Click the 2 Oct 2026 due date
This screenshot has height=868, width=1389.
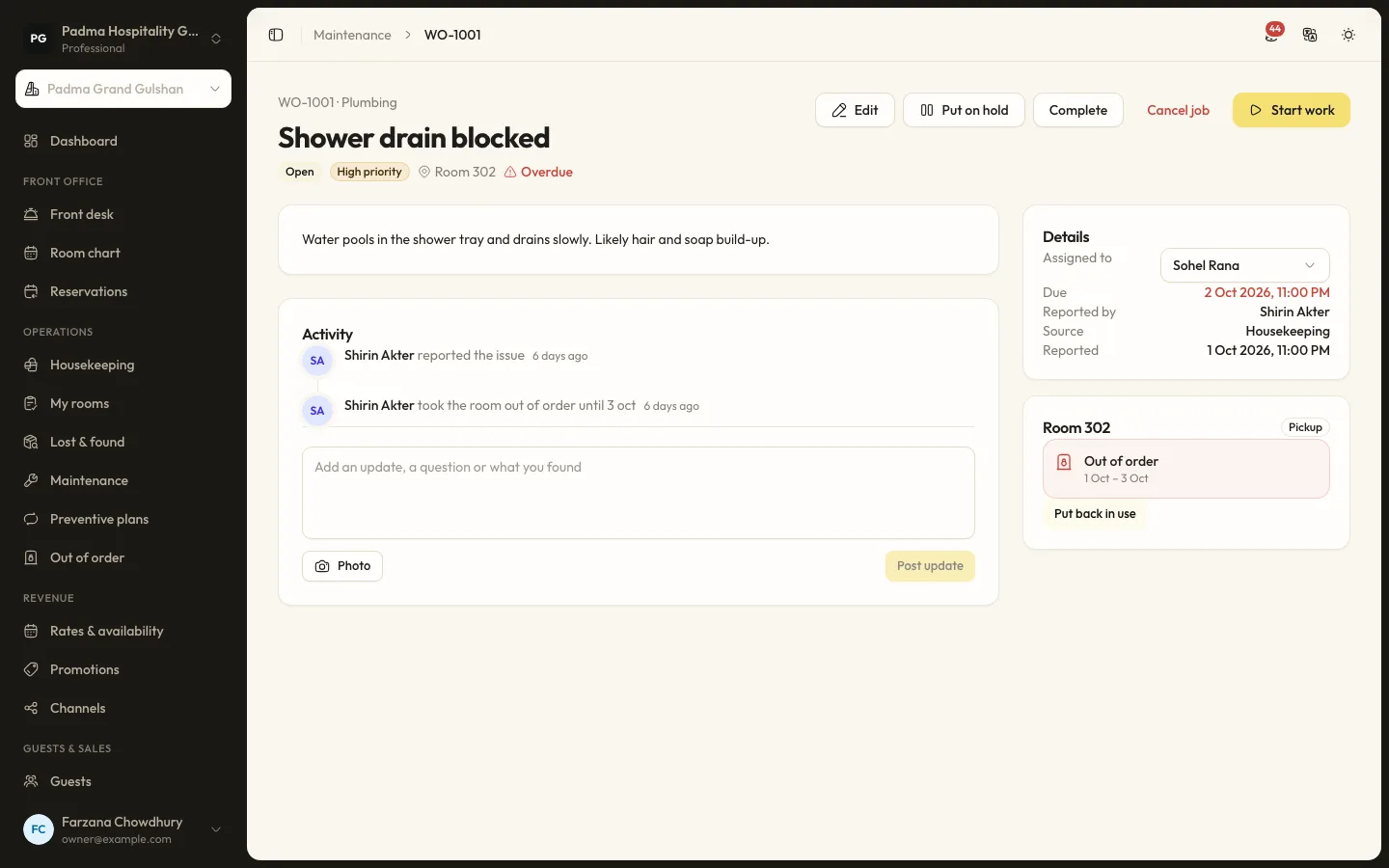(x=1266, y=292)
